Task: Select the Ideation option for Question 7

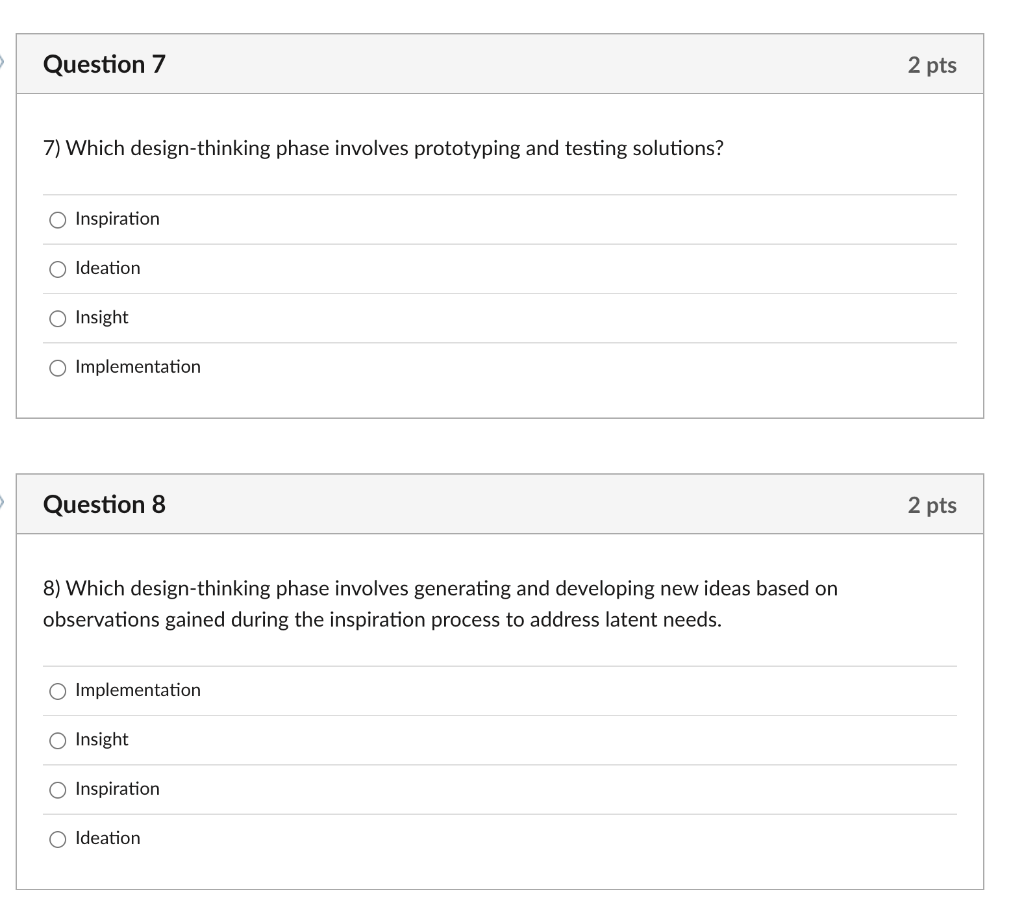Action: click(x=57, y=268)
